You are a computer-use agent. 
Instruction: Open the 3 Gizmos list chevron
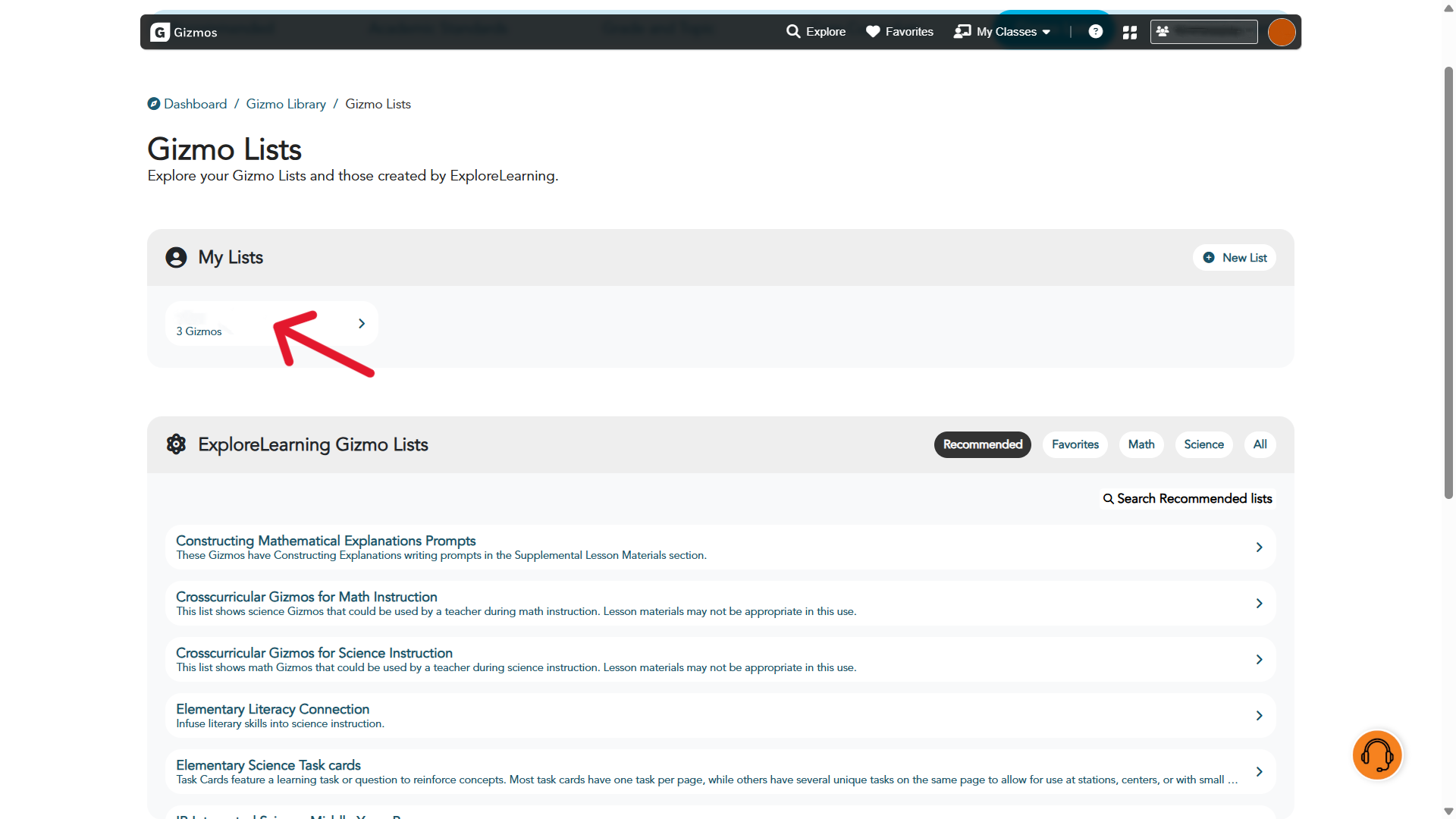coord(362,324)
